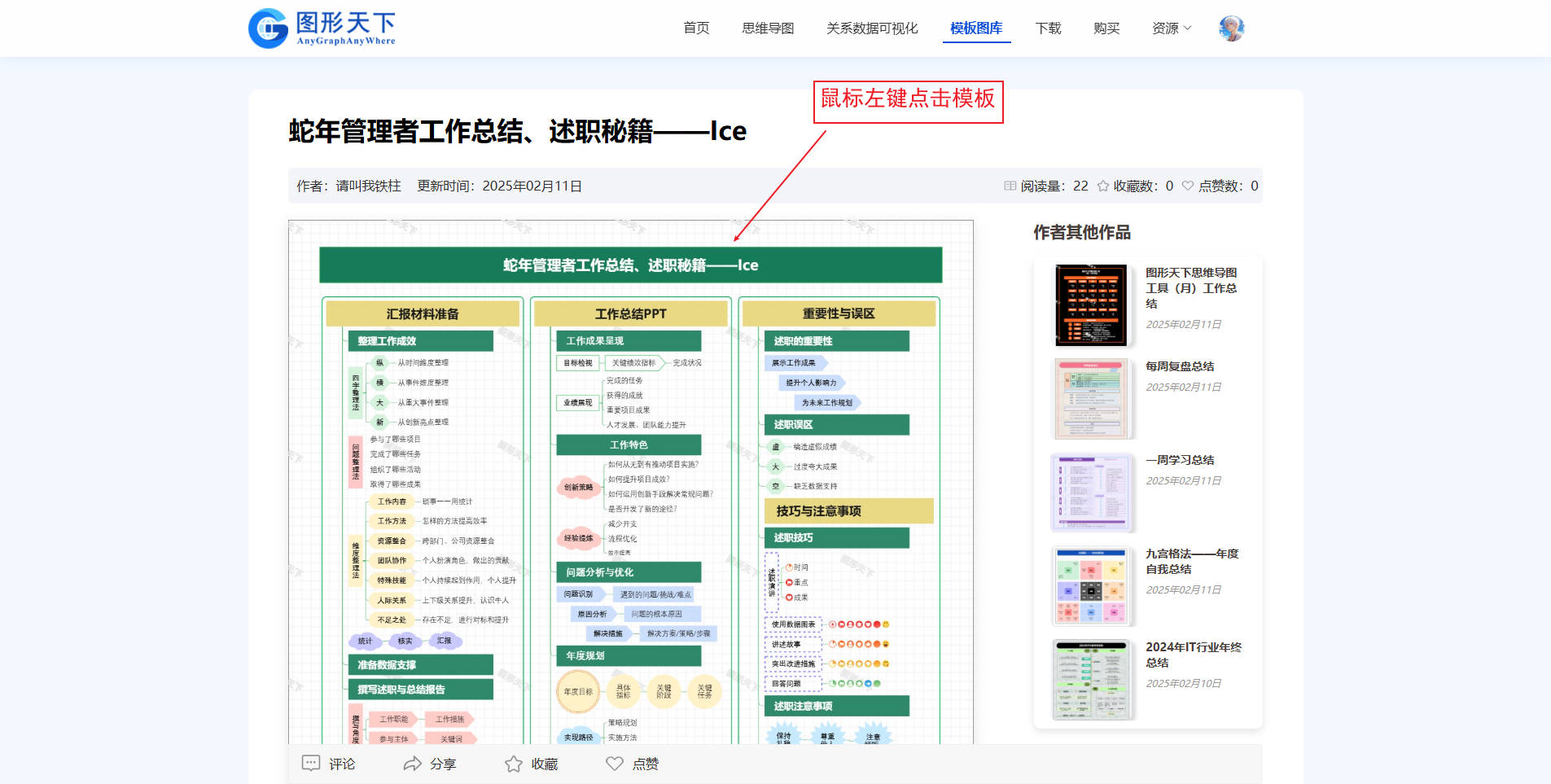Open the 下载 page link
Image resolution: width=1551 pixels, height=784 pixels.
(x=1048, y=28)
